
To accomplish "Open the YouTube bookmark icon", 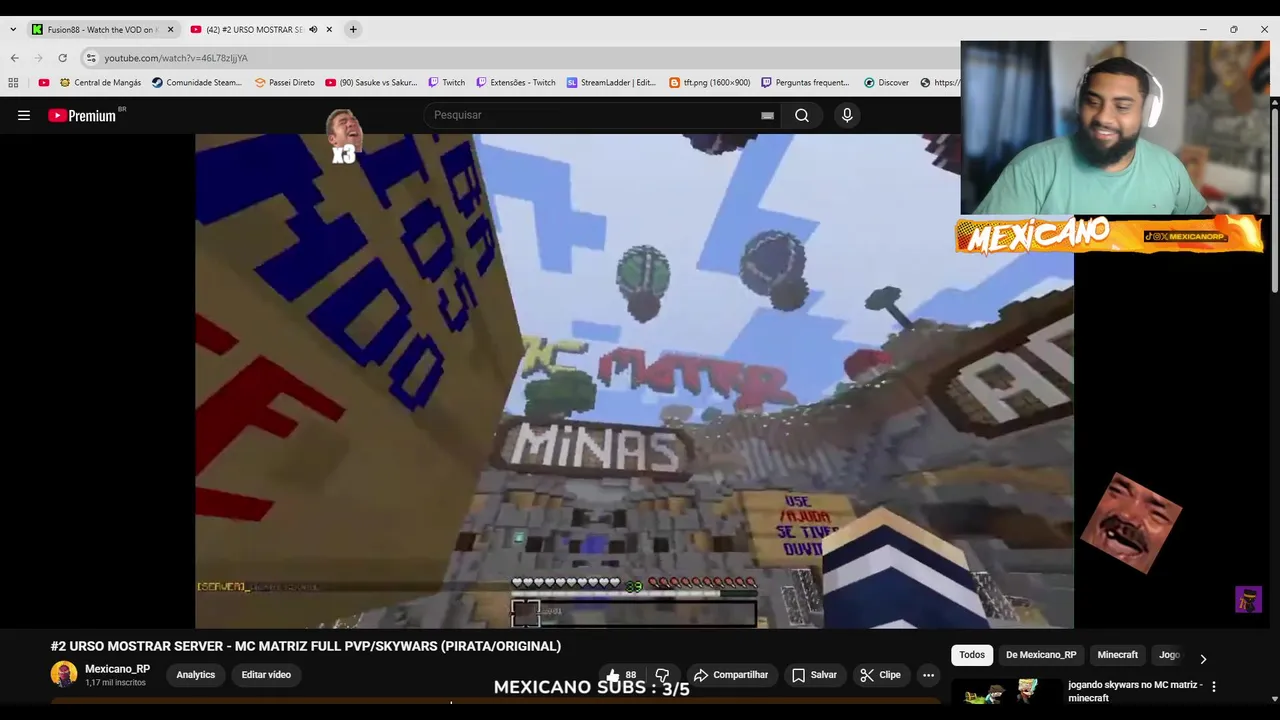I will coord(44,83).
